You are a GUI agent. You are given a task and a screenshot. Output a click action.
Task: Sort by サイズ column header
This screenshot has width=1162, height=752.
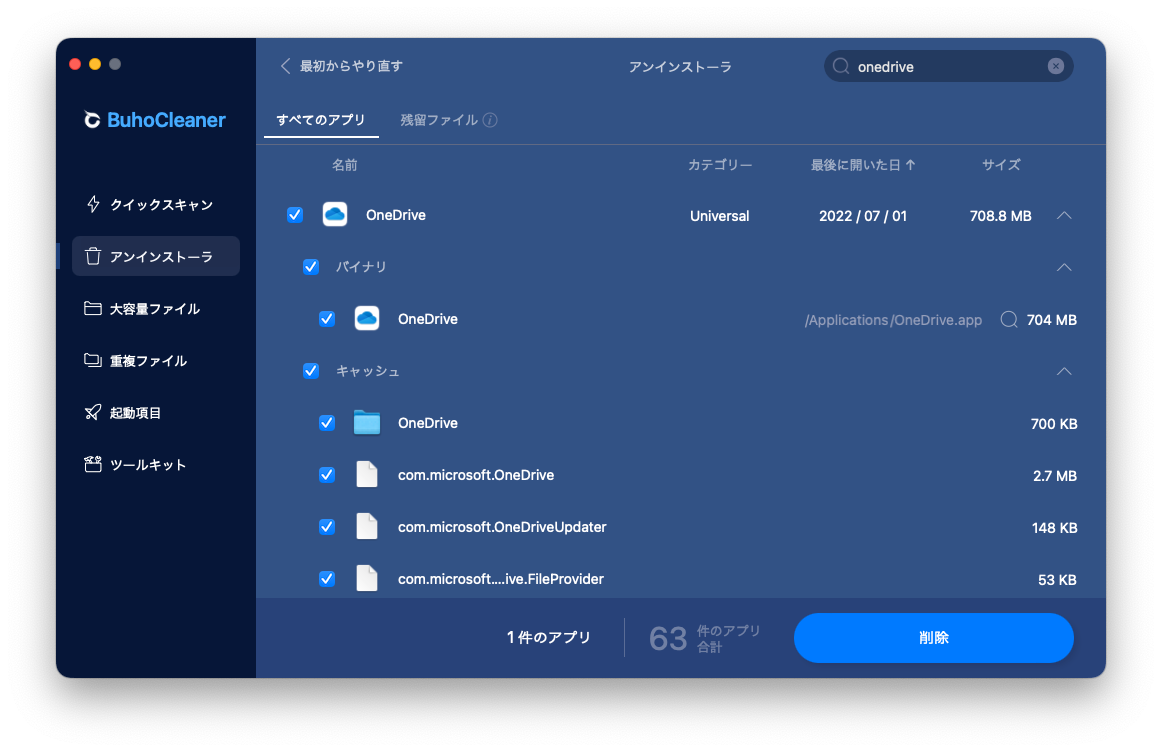1001,165
